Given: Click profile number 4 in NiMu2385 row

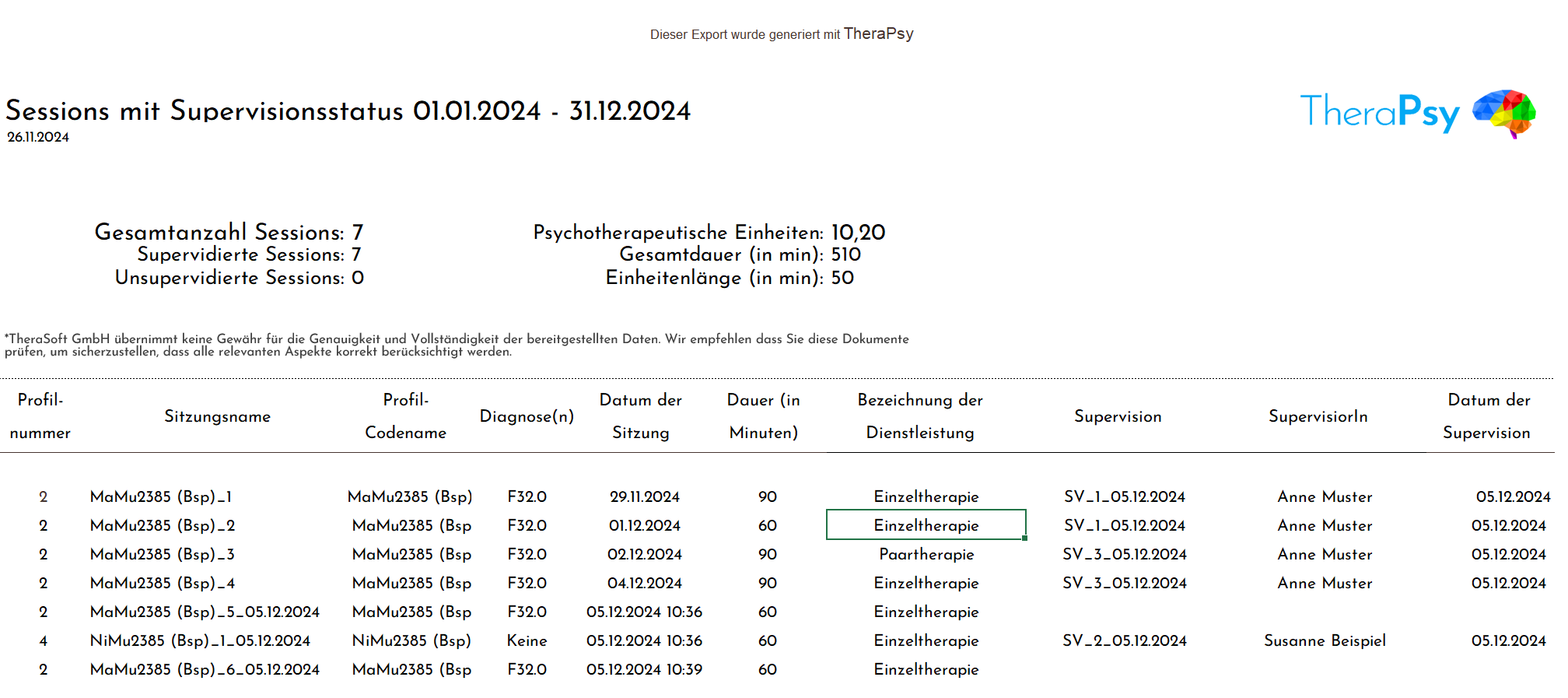Looking at the screenshot, I should [44, 641].
